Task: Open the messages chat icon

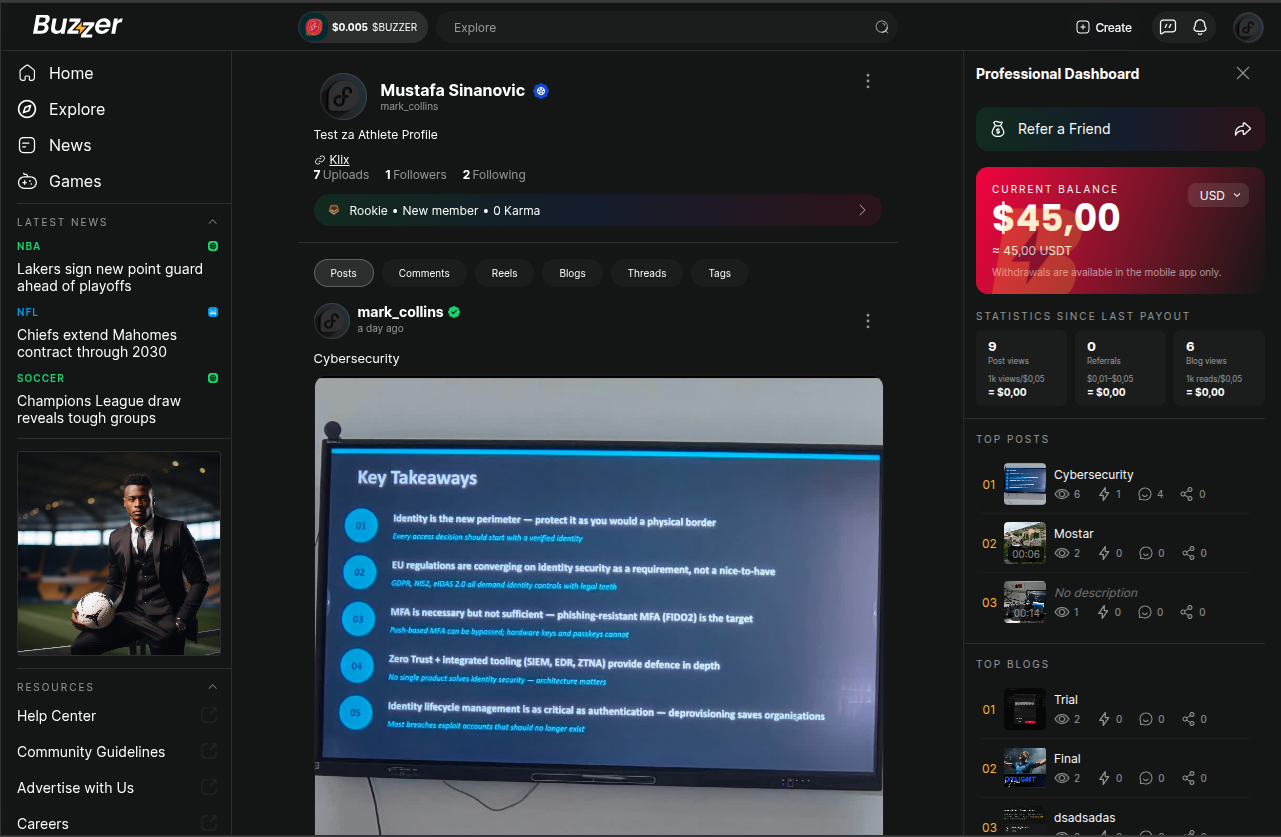Action: (1167, 27)
